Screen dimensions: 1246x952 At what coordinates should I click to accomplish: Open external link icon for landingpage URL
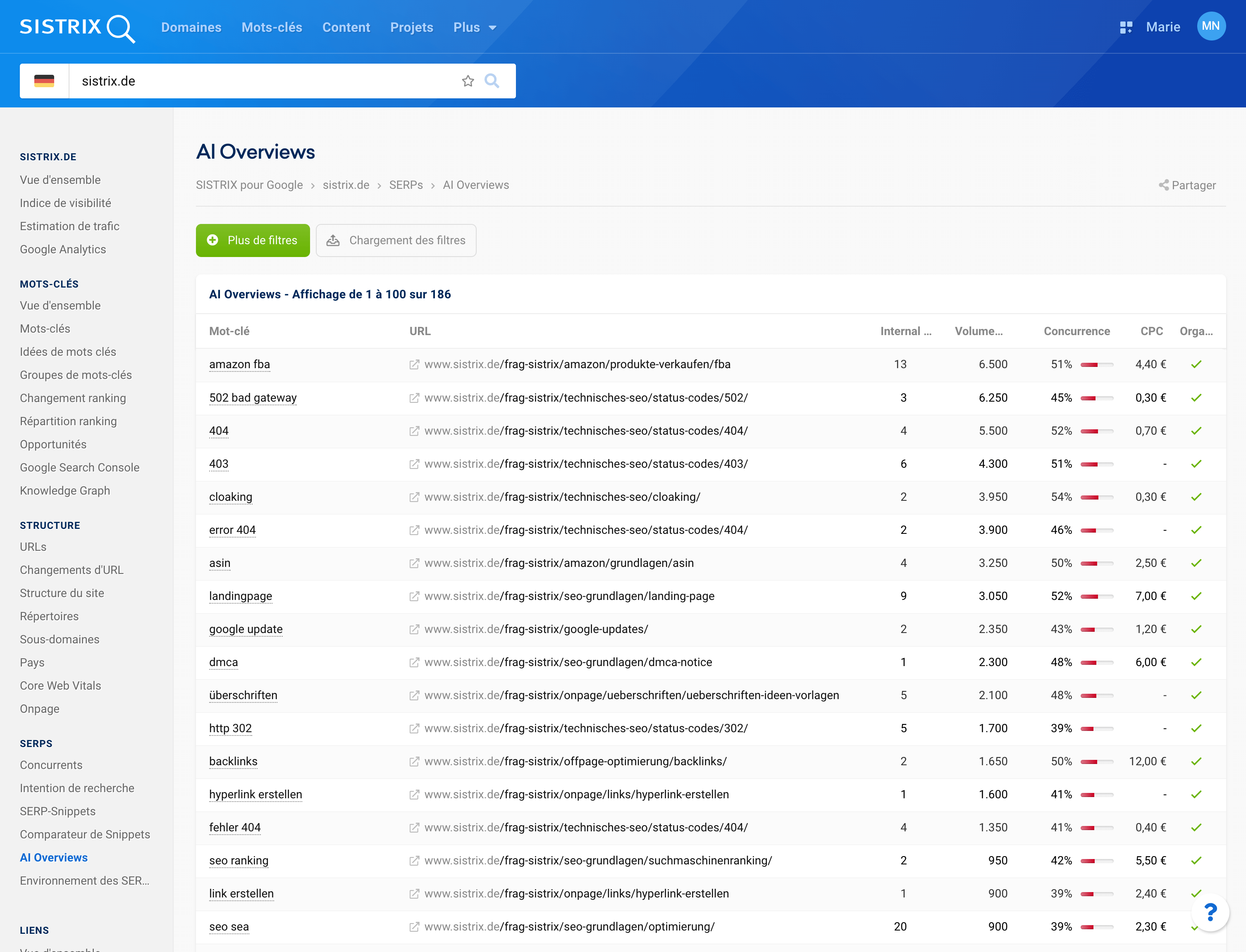tap(414, 596)
